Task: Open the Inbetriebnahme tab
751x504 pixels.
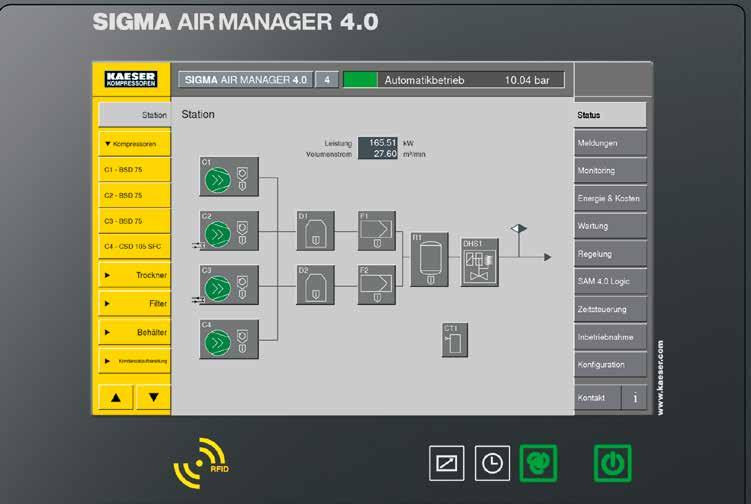Action: coord(610,337)
